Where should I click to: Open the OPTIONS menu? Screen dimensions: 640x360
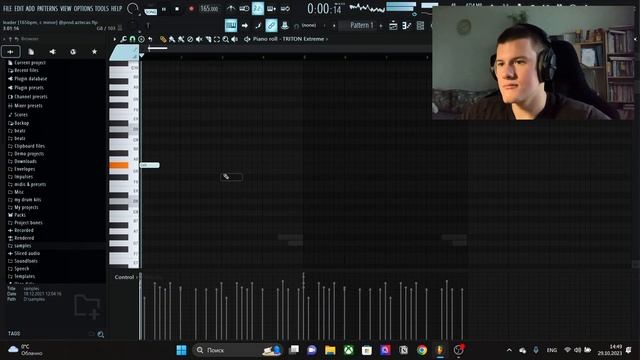(83, 8)
